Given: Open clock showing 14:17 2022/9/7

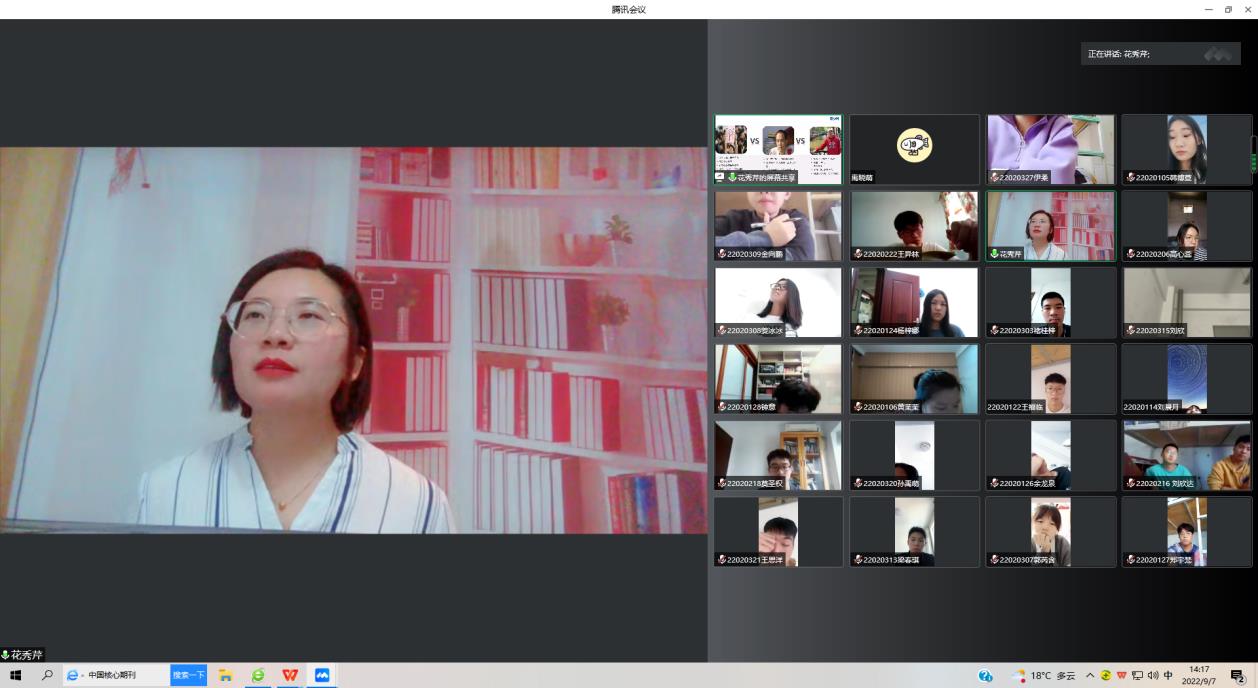Looking at the screenshot, I should tap(1199, 676).
